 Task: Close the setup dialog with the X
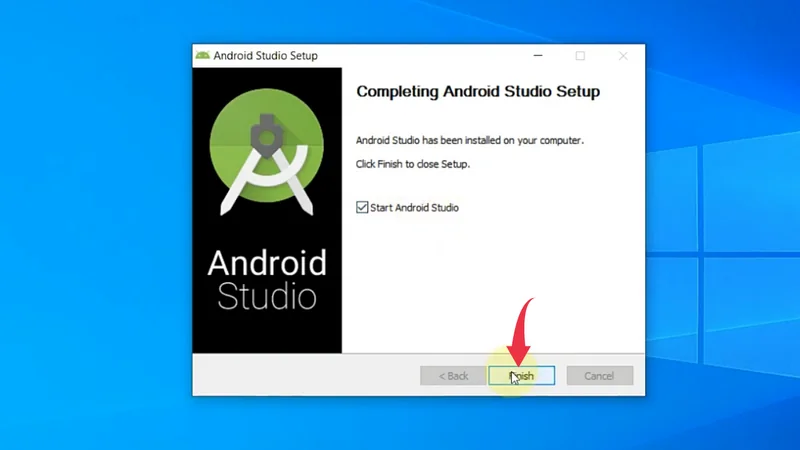[x=621, y=56]
